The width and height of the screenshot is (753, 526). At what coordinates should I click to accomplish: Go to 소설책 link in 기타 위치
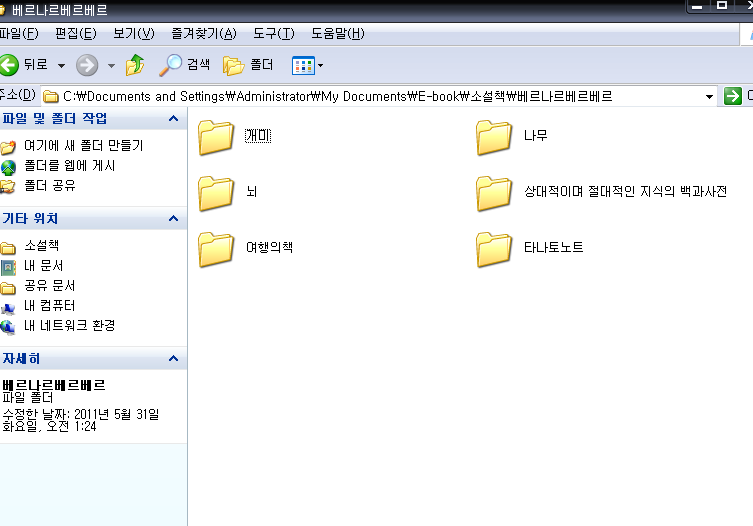click(42, 245)
